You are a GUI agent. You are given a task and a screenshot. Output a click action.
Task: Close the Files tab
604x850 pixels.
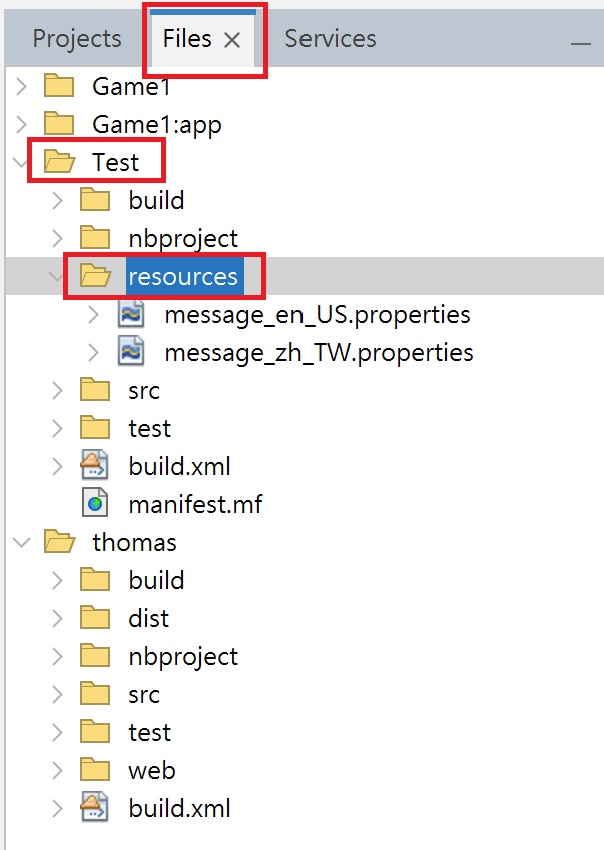click(x=232, y=40)
